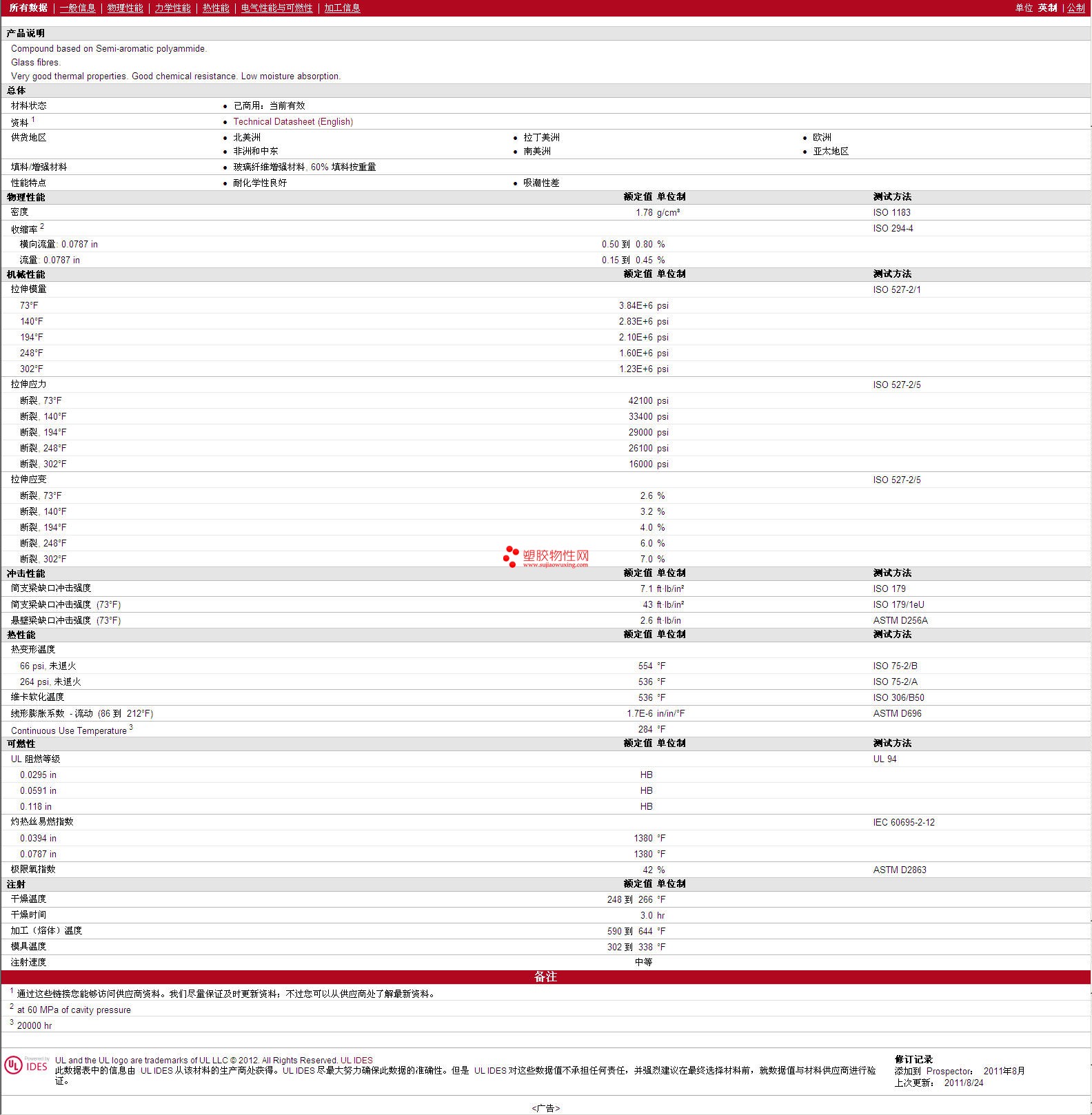Click ISO 294-4 shrinkage test method

click(893, 228)
